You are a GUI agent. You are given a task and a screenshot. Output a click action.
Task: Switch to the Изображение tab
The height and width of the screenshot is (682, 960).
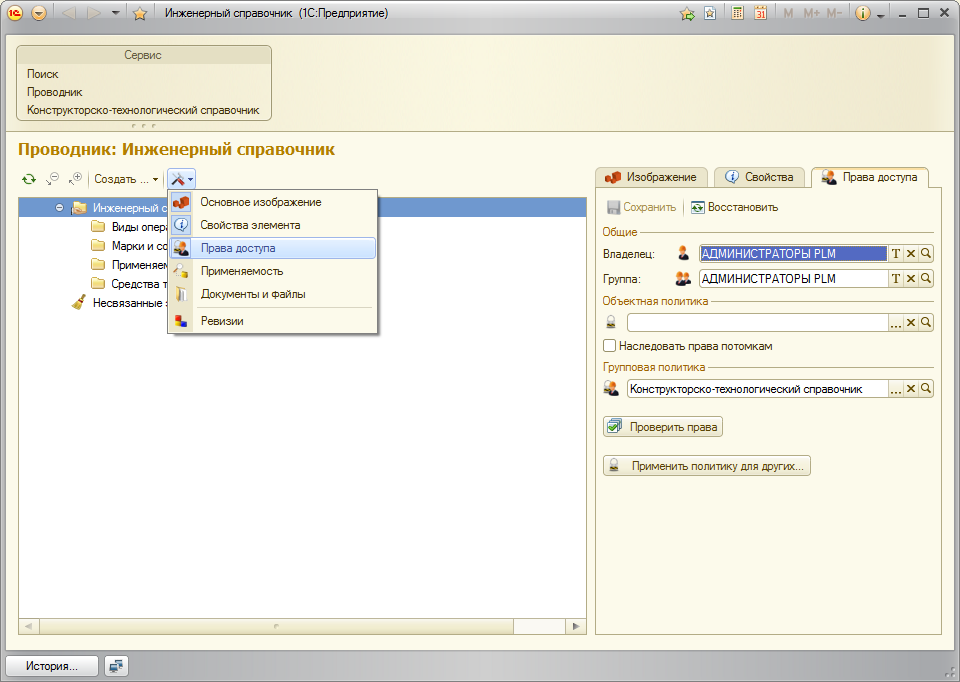click(x=651, y=177)
